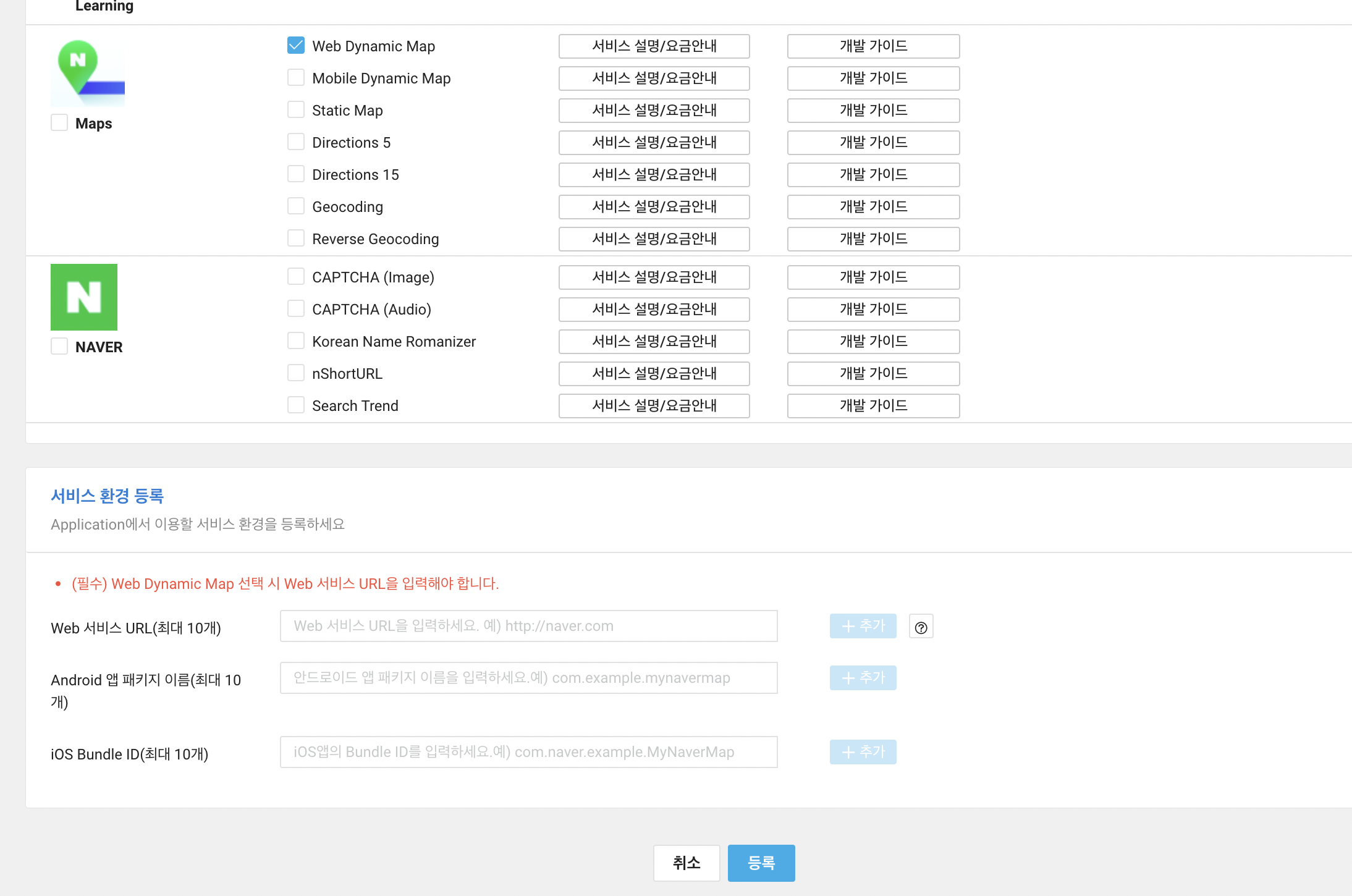Check the CAPTCHA (Image) checkbox
The image size is (1352, 896).
coord(296,276)
